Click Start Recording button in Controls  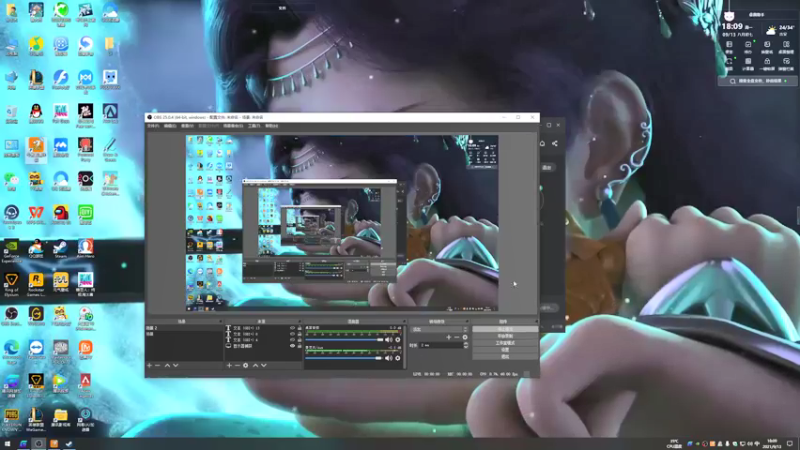tap(505, 336)
